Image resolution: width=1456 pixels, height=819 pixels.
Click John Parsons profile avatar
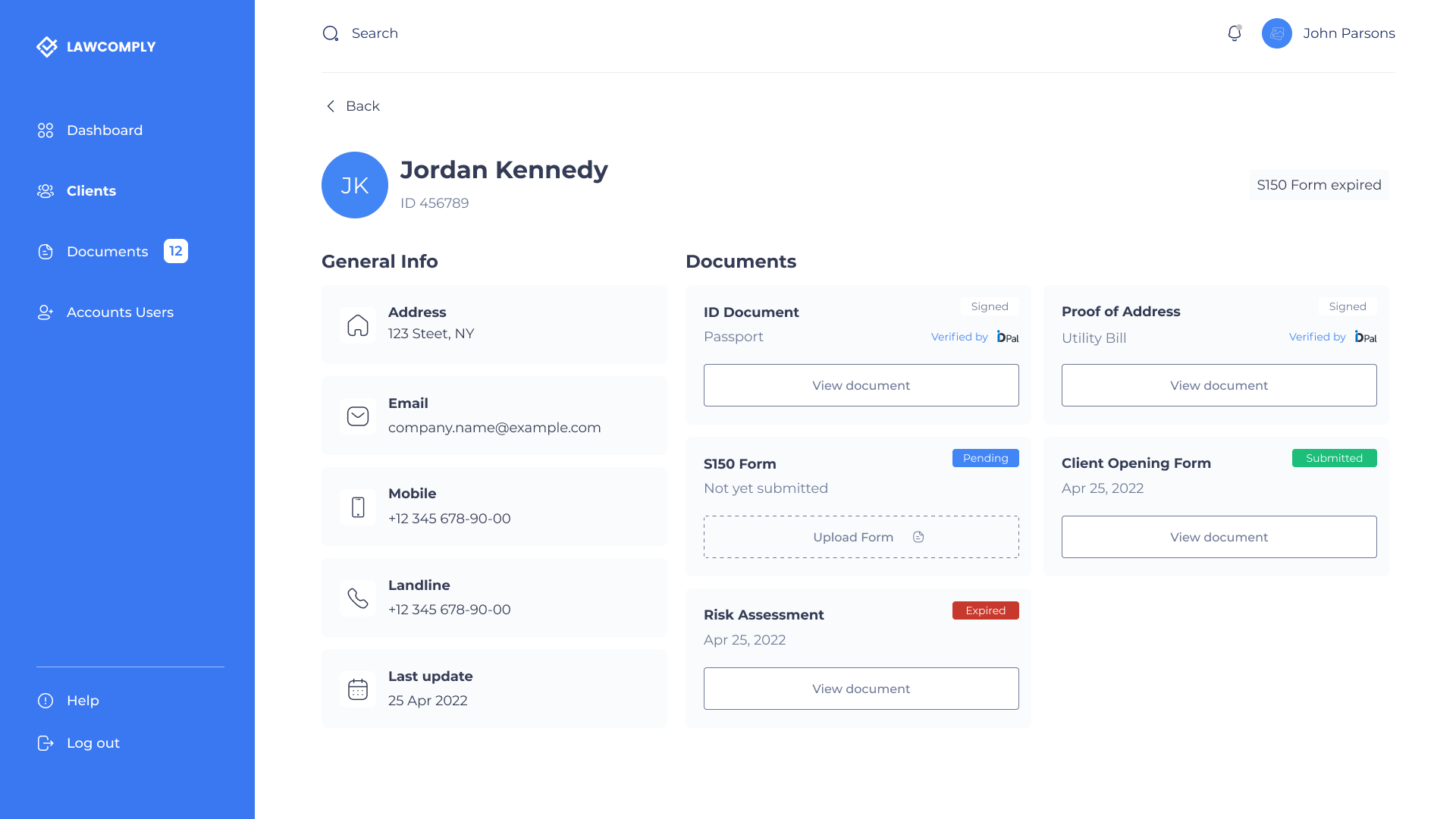pos(1277,33)
